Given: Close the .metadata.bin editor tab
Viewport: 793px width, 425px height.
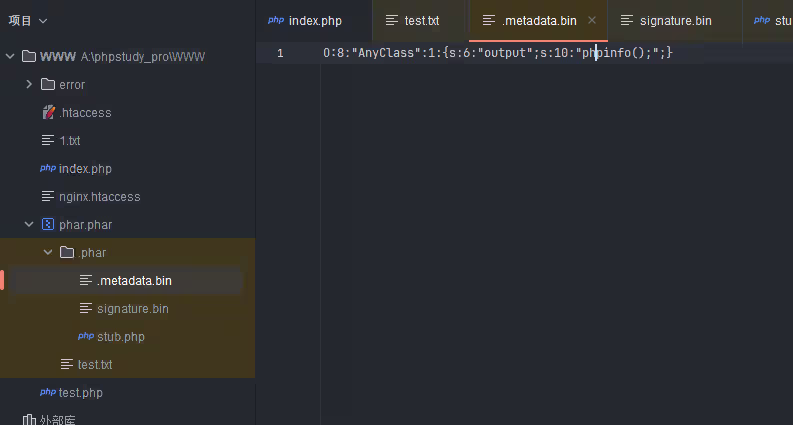Looking at the screenshot, I should coord(592,20).
